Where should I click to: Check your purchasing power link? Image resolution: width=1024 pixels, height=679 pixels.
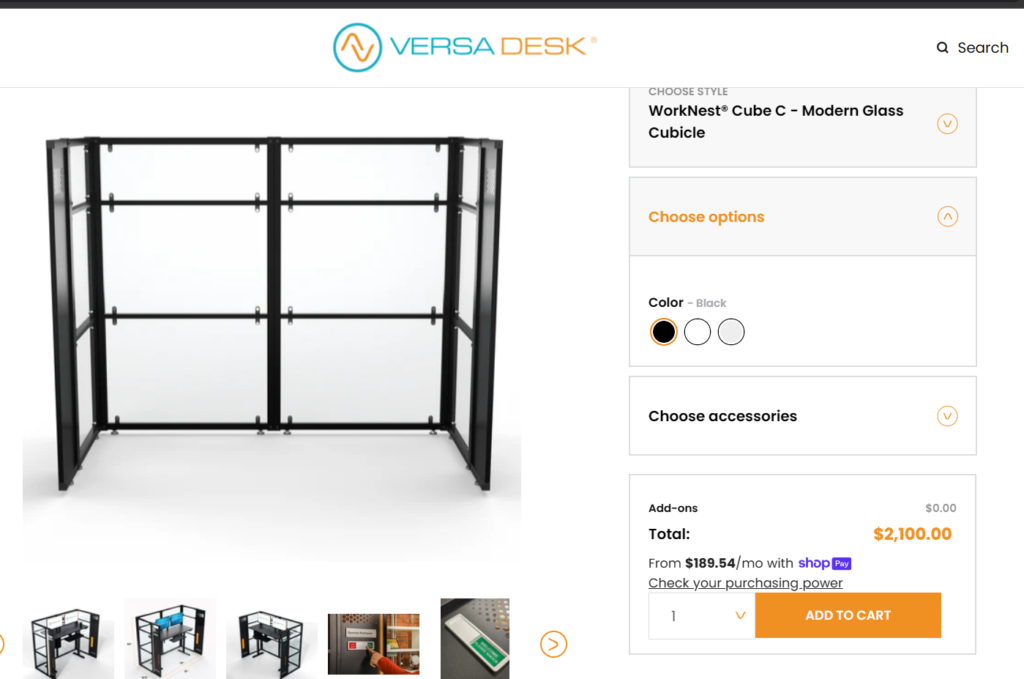pos(745,583)
